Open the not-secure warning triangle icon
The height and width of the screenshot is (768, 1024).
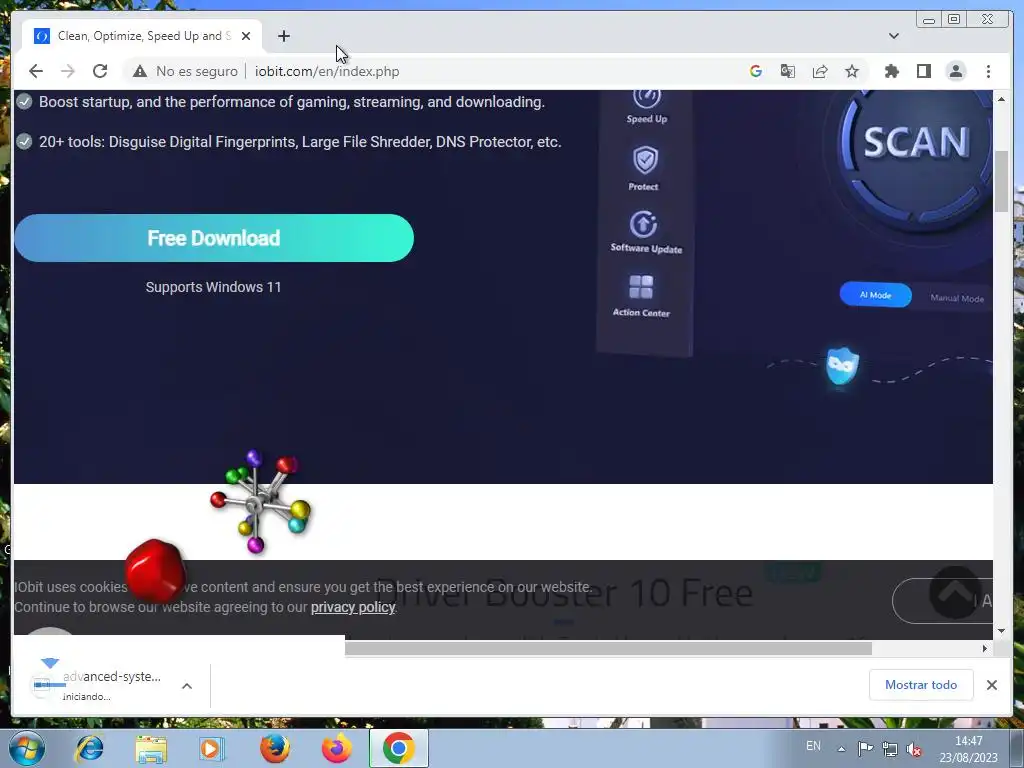[x=140, y=71]
